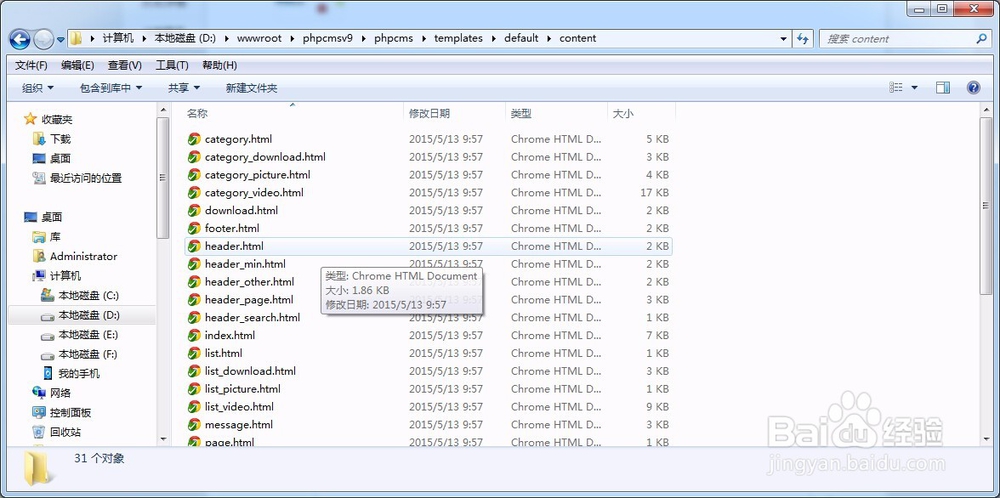Screen dimensions: 1000x498
Task: Expand the 组织 dropdown
Action: click(x=38, y=88)
